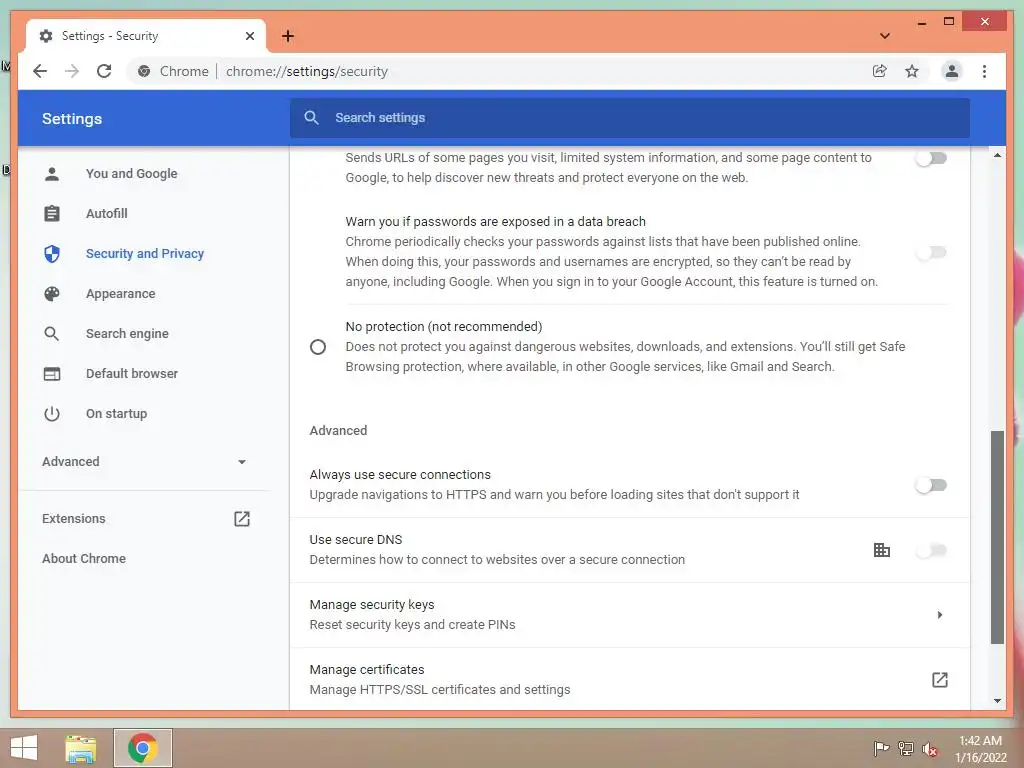Open About Chrome page

[x=84, y=558]
